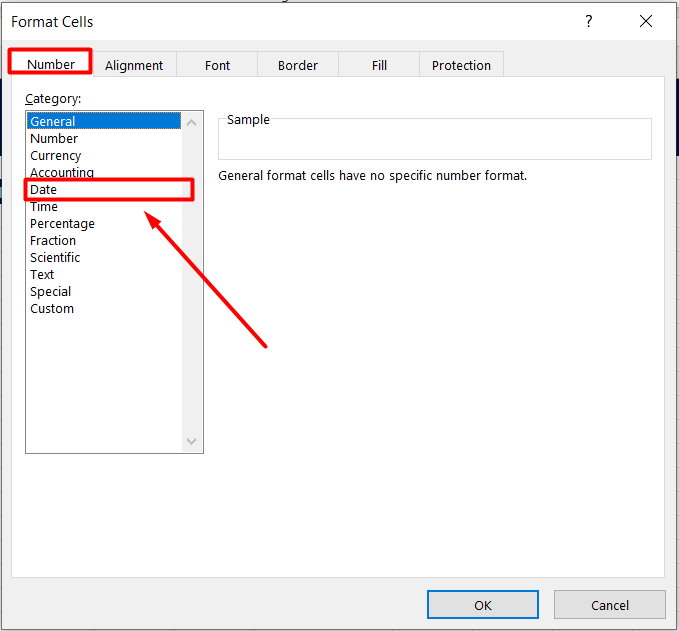Pick the Accounting category

[104, 172]
